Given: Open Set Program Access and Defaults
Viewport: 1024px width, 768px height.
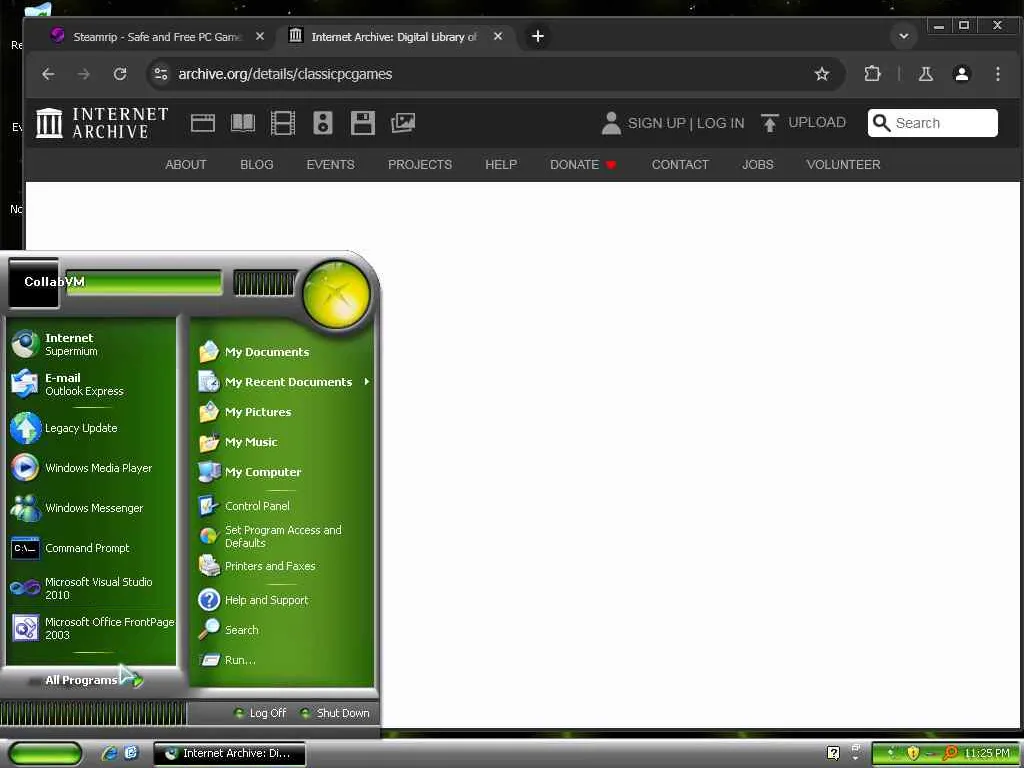Looking at the screenshot, I should pyautogui.click(x=284, y=536).
